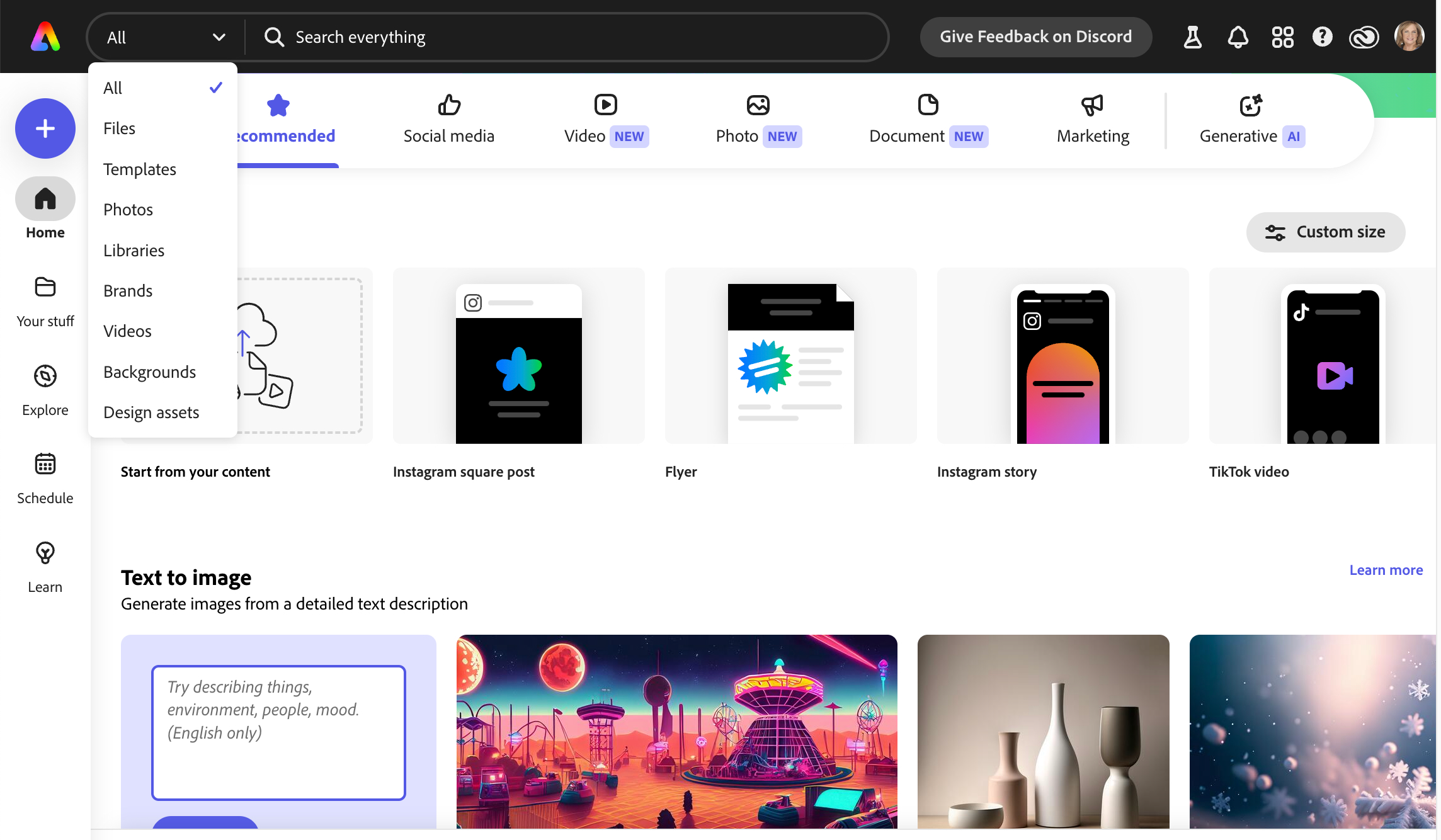Choose Templates from search filter list

coord(140,169)
